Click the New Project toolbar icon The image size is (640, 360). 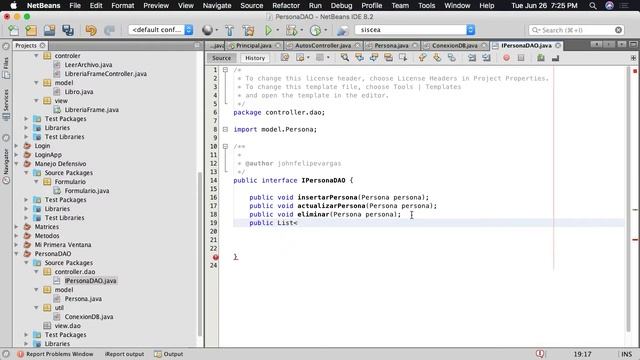pos(31,30)
